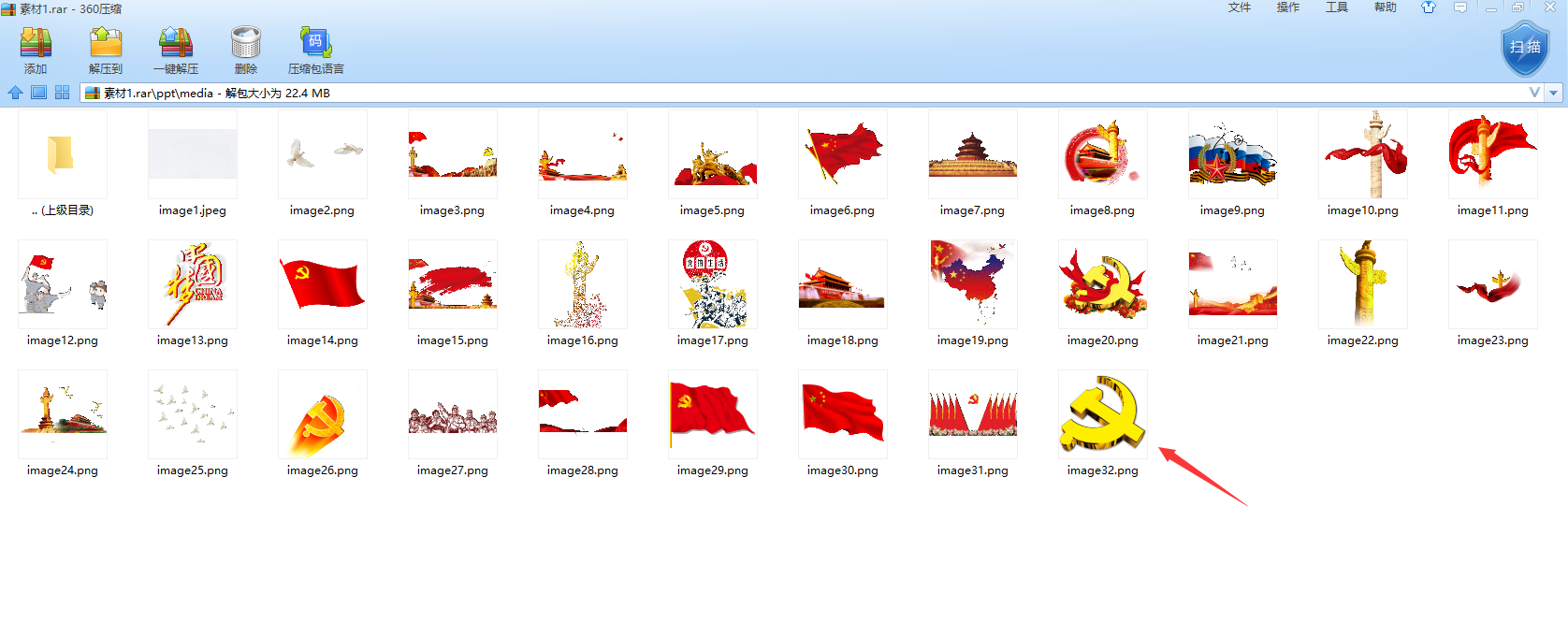Select image20.png emblem thumbnail

pyautogui.click(x=1103, y=284)
